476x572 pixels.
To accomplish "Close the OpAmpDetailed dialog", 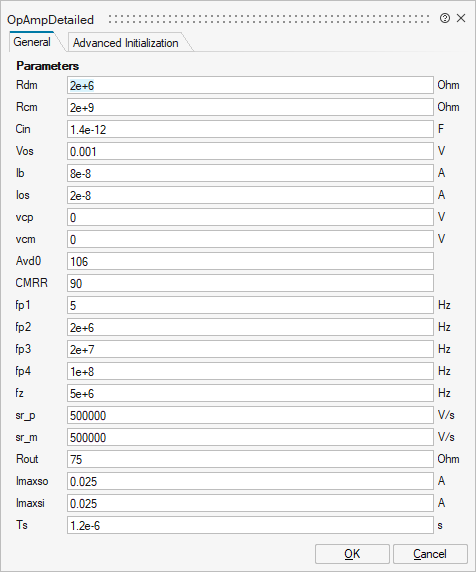I will (x=461, y=18).
